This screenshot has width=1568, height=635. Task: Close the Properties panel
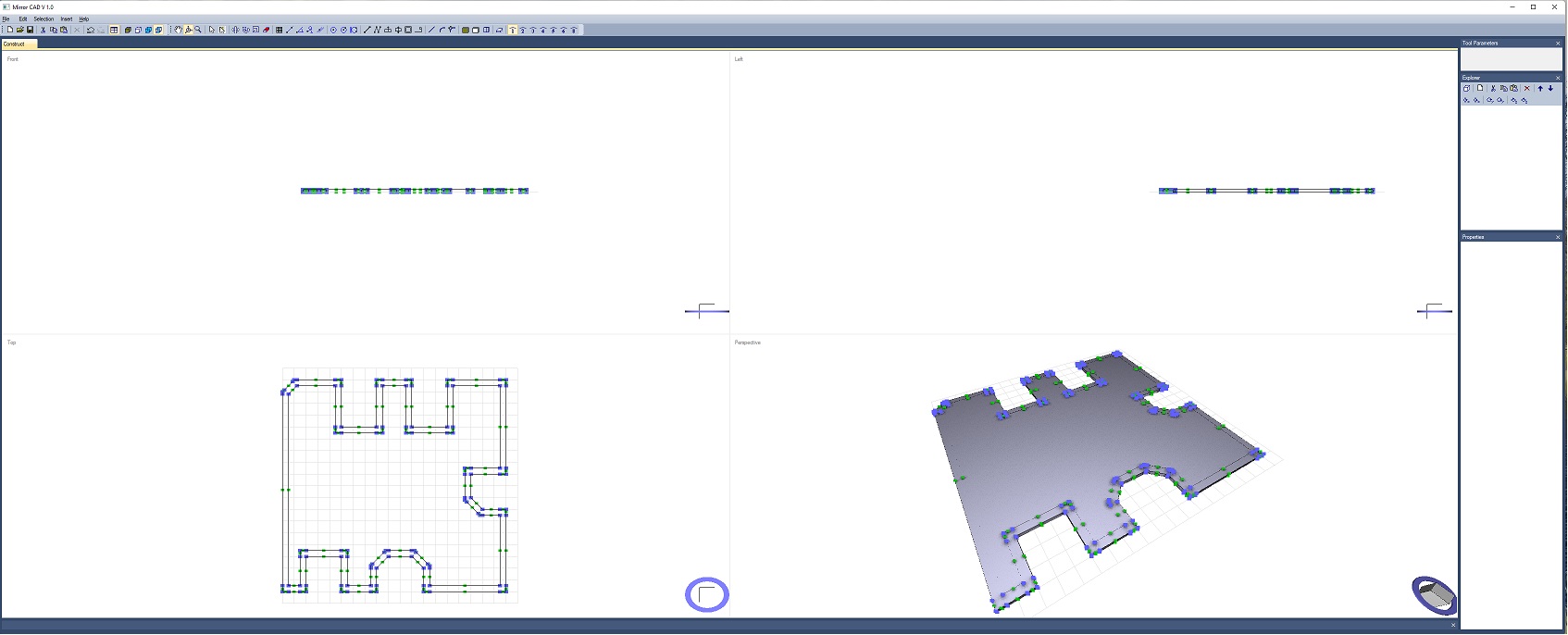pos(1558,237)
